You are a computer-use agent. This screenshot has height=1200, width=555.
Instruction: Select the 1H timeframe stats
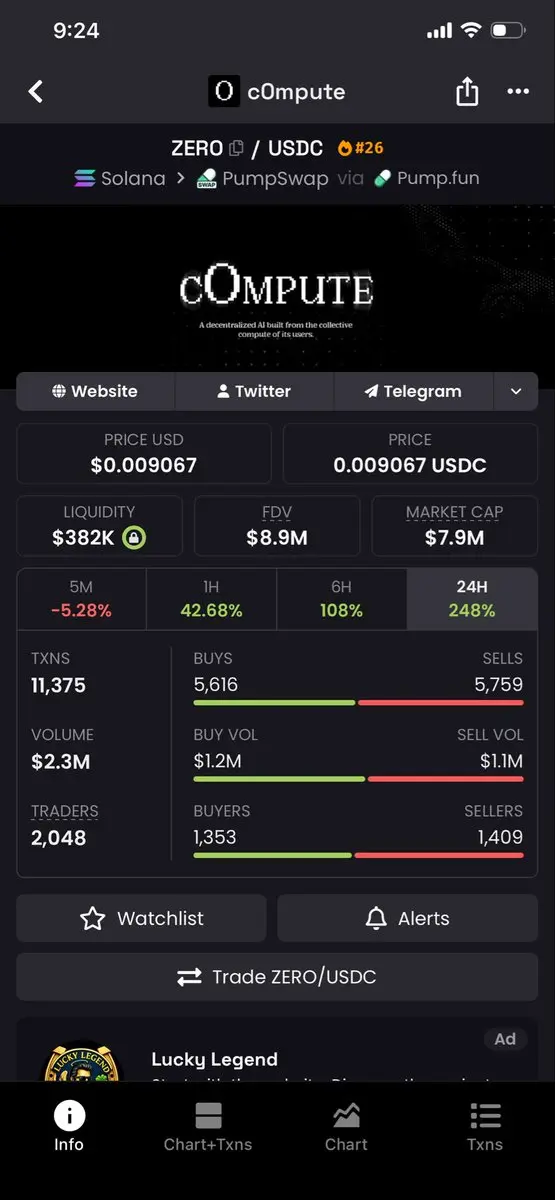[211, 599]
